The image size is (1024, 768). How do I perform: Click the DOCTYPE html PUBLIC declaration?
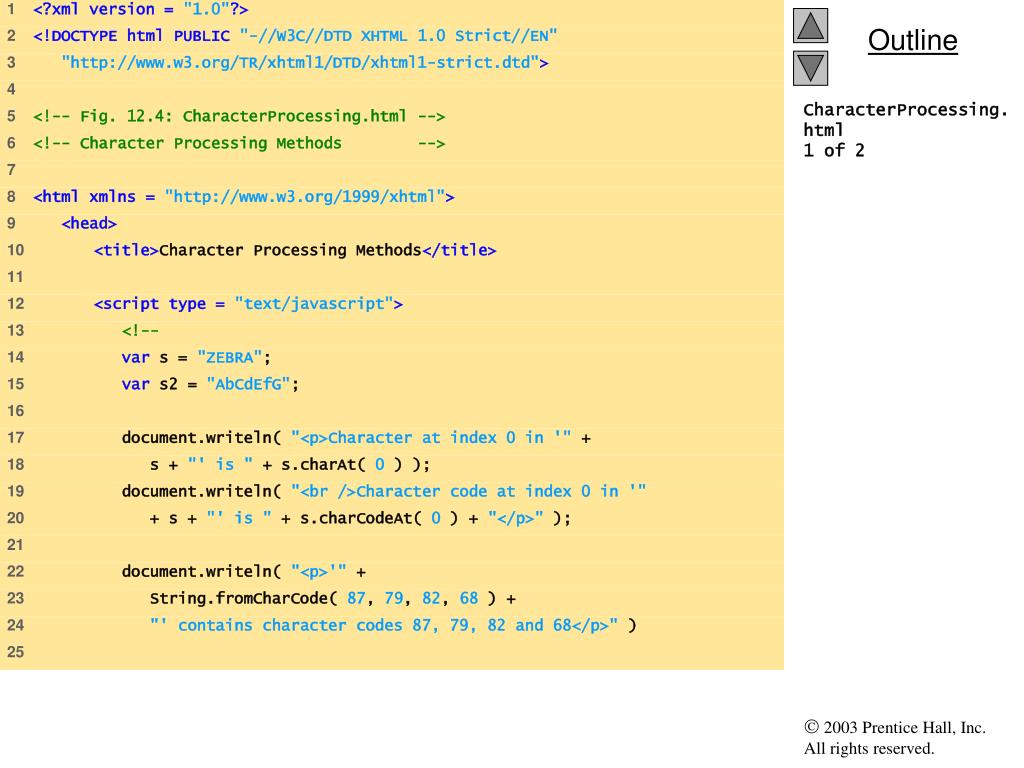(295, 35)
